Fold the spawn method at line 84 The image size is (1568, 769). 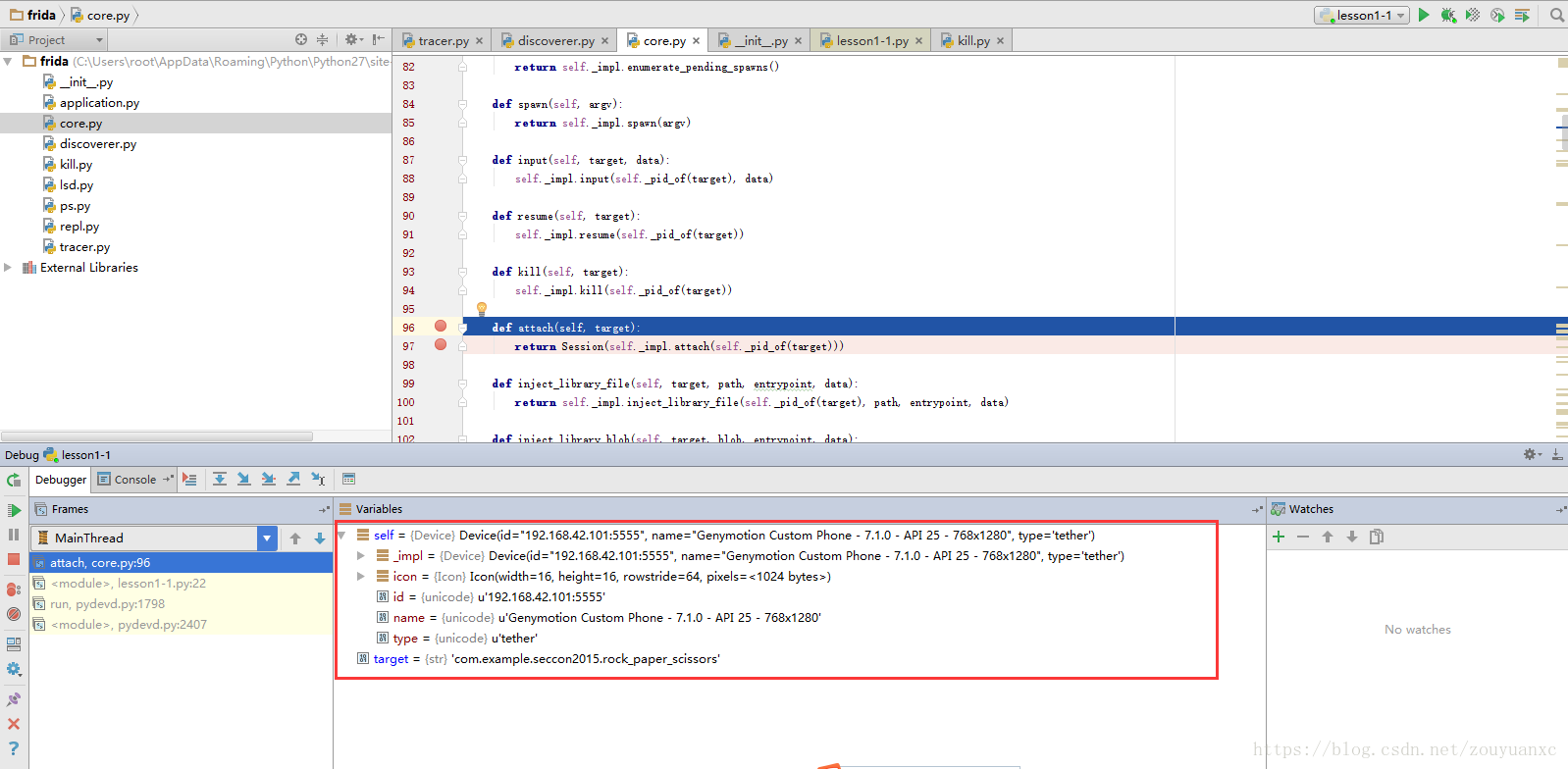[462, 104]
